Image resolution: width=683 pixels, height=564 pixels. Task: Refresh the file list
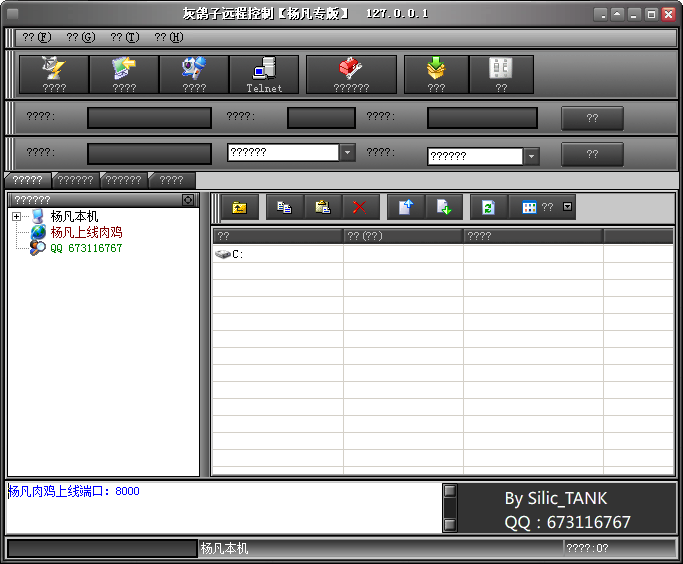pyautogui.click(x=488, y=208)
